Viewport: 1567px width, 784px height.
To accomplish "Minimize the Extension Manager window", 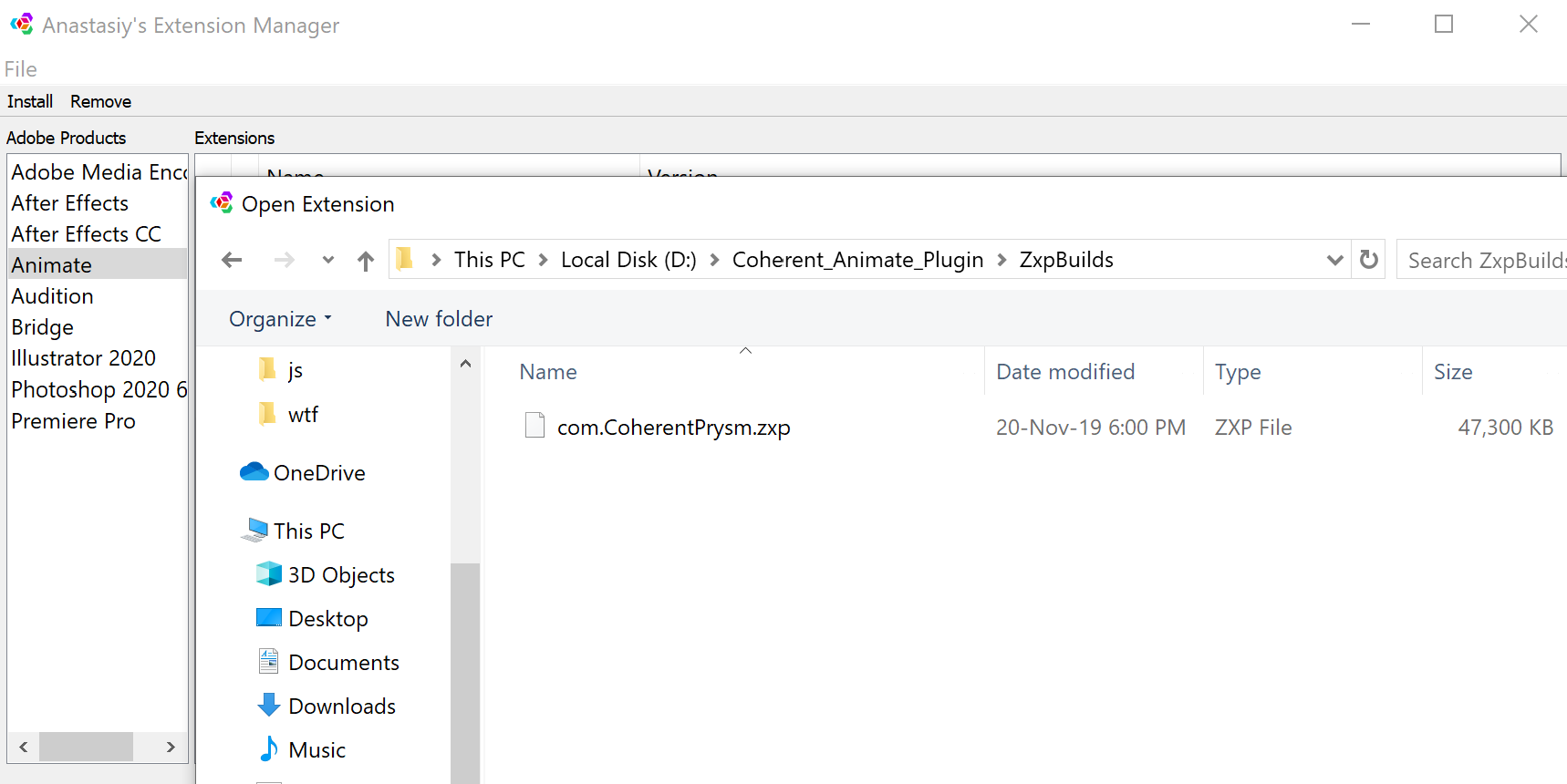I will click(1361, 24).
